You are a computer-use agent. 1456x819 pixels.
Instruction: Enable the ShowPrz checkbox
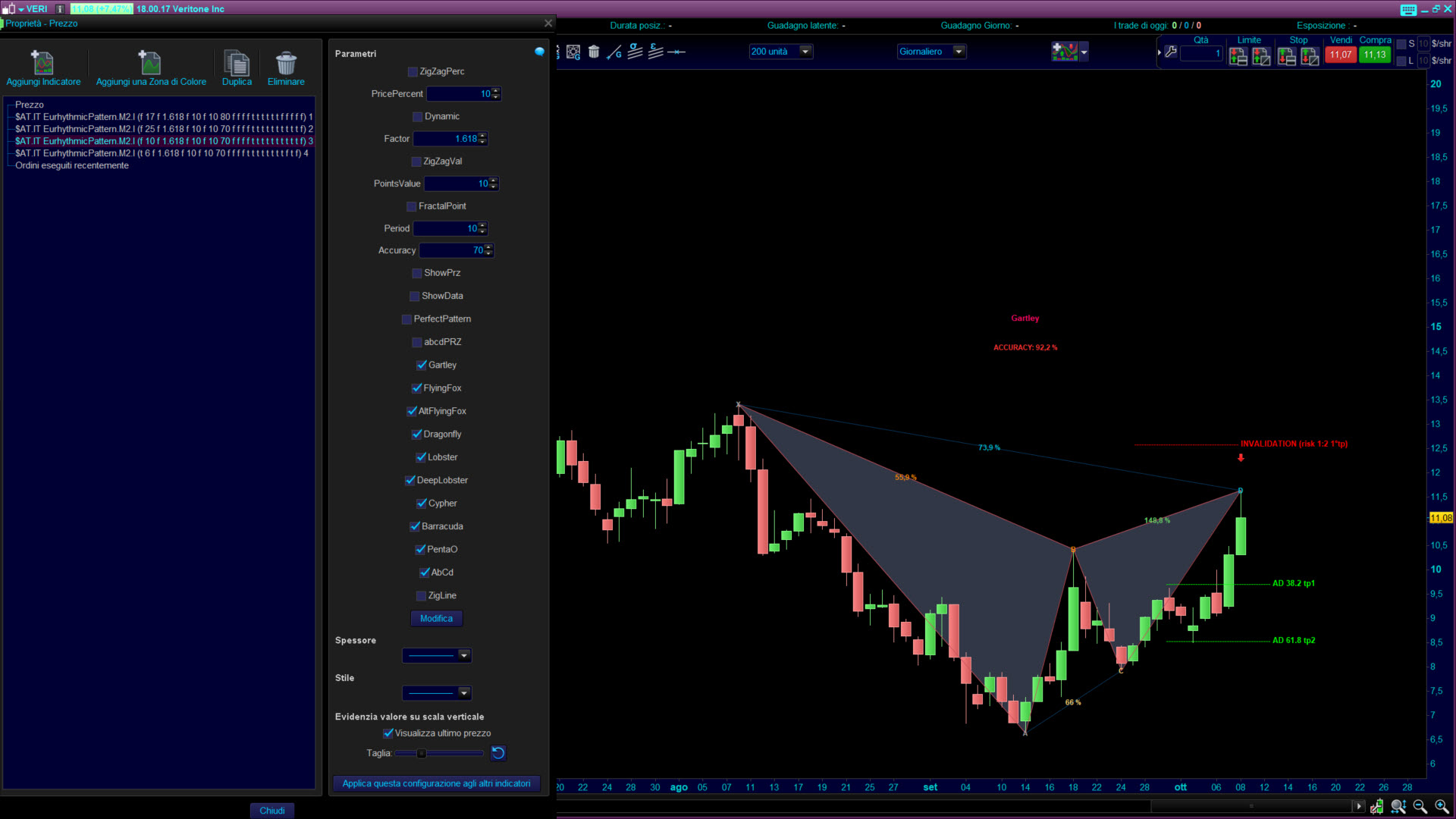(x=417, y=273)
